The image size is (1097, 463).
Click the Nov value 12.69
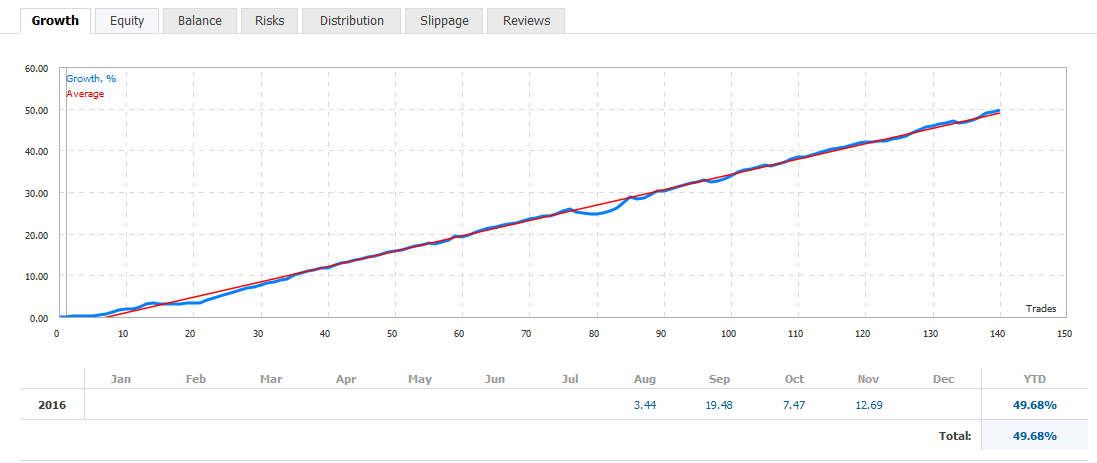tap(868, 405)
